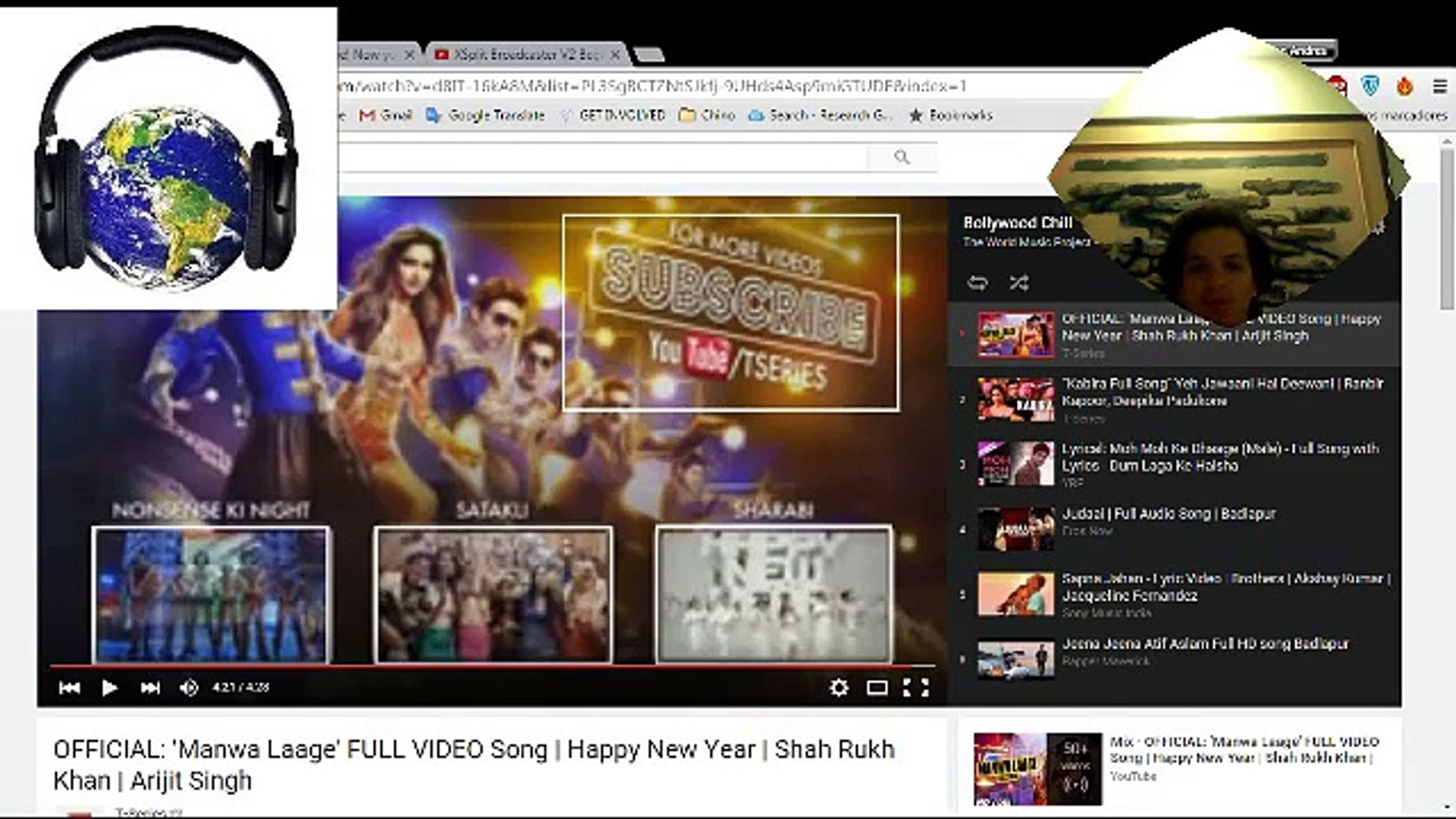Play 'Sapna Jahan' lyric video item

pyautogui.click(x=1174, y=594)
